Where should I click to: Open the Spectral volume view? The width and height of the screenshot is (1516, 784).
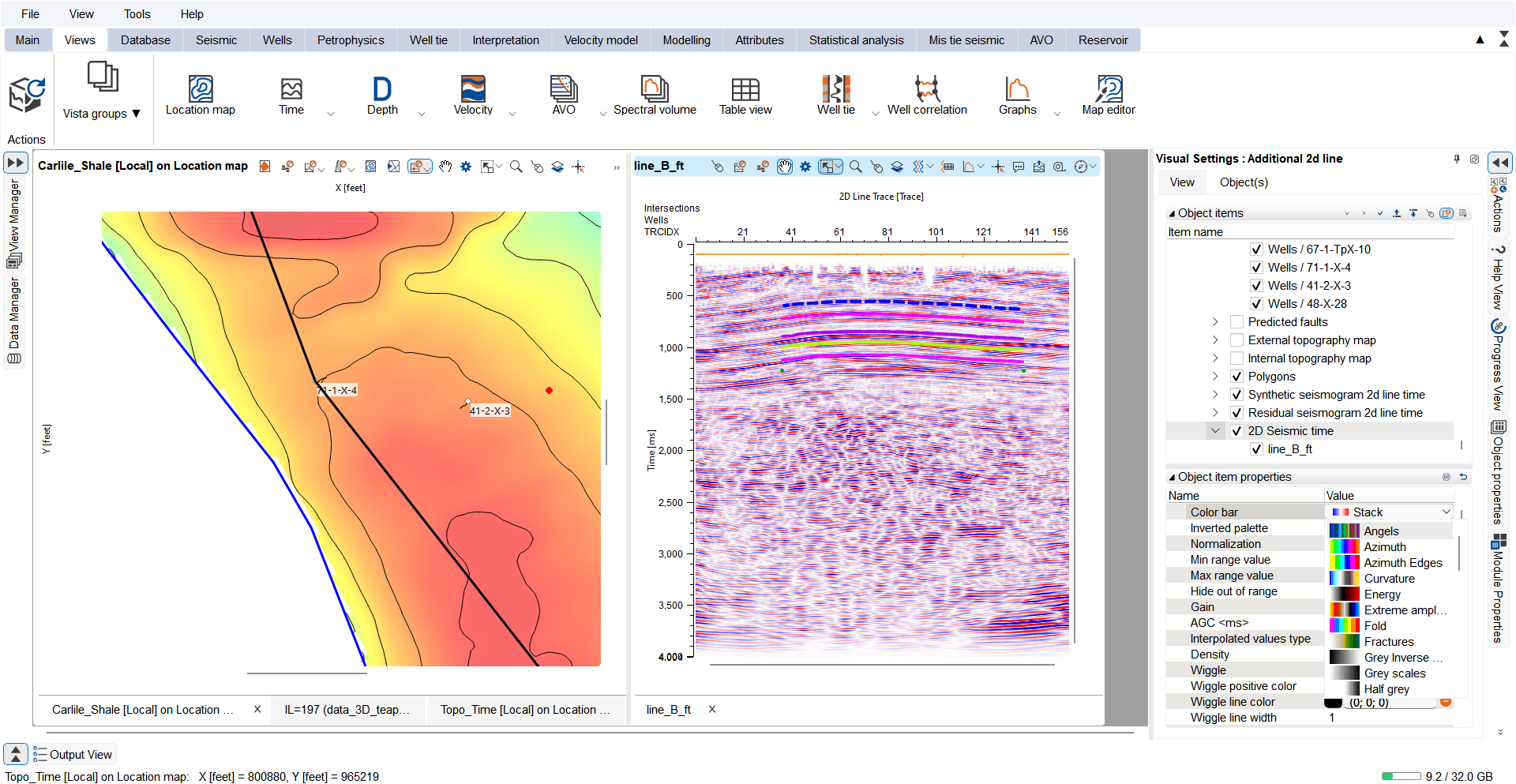point(655,96)
